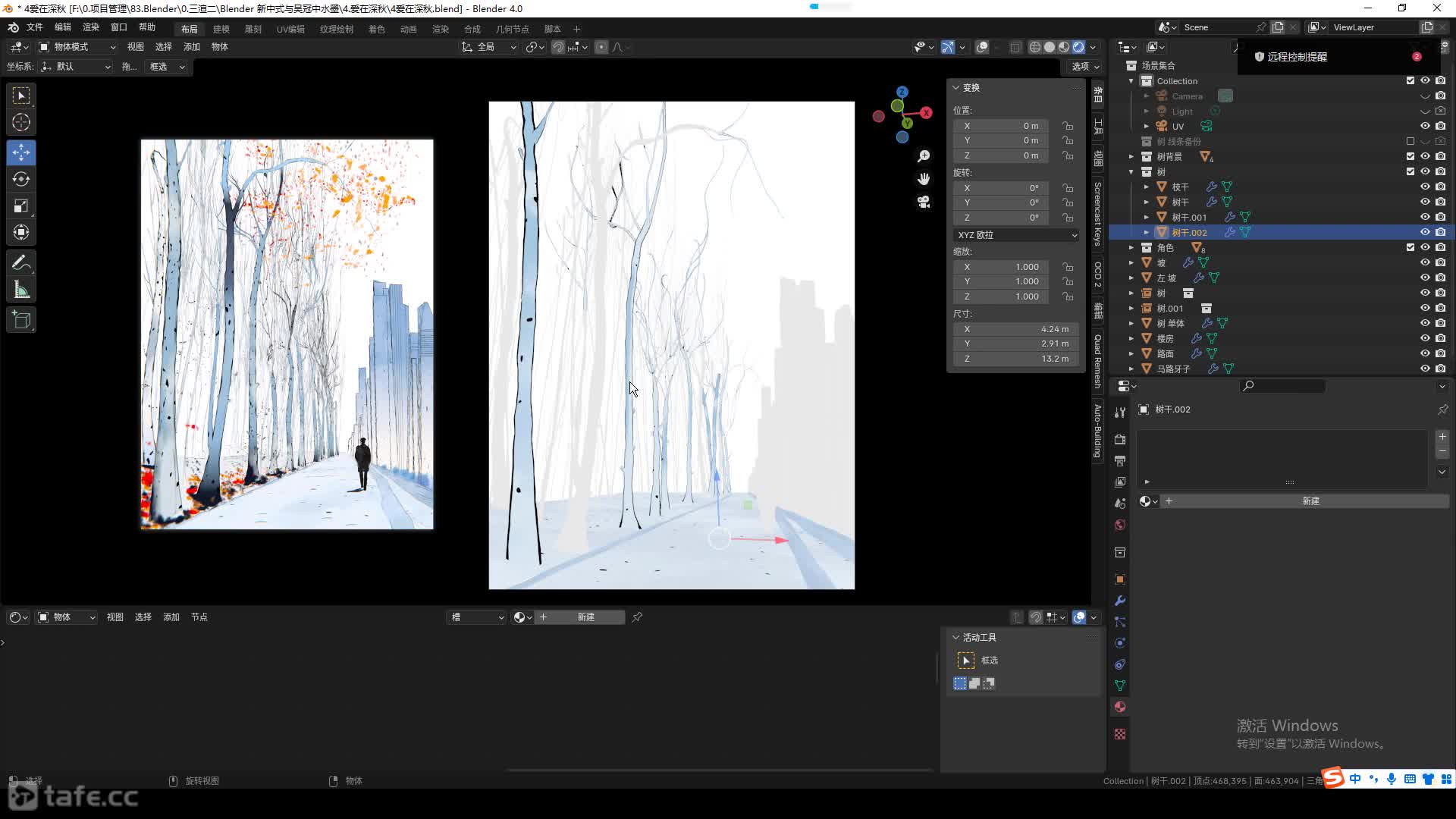
Task: Open 添加 menu in 3D viewport header
Action: pos(192,47)
